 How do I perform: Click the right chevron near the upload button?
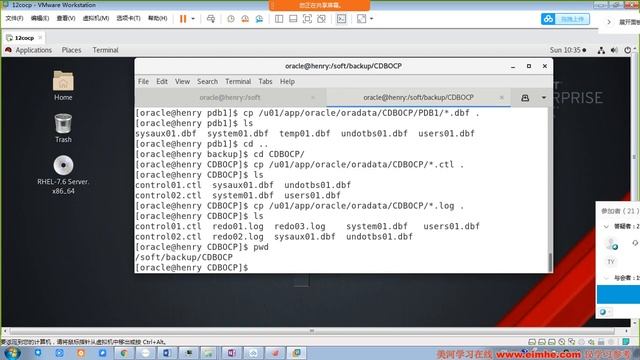609,22
